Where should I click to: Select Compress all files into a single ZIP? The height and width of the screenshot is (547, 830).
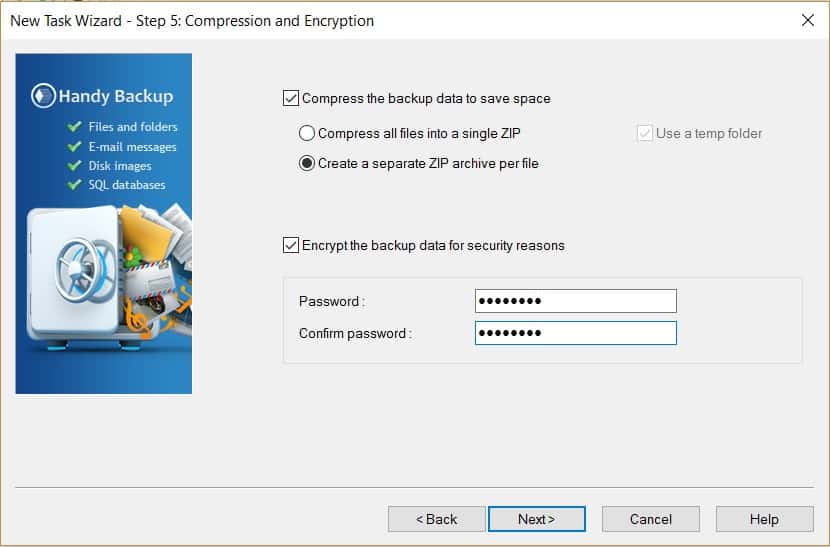(307, 133)
